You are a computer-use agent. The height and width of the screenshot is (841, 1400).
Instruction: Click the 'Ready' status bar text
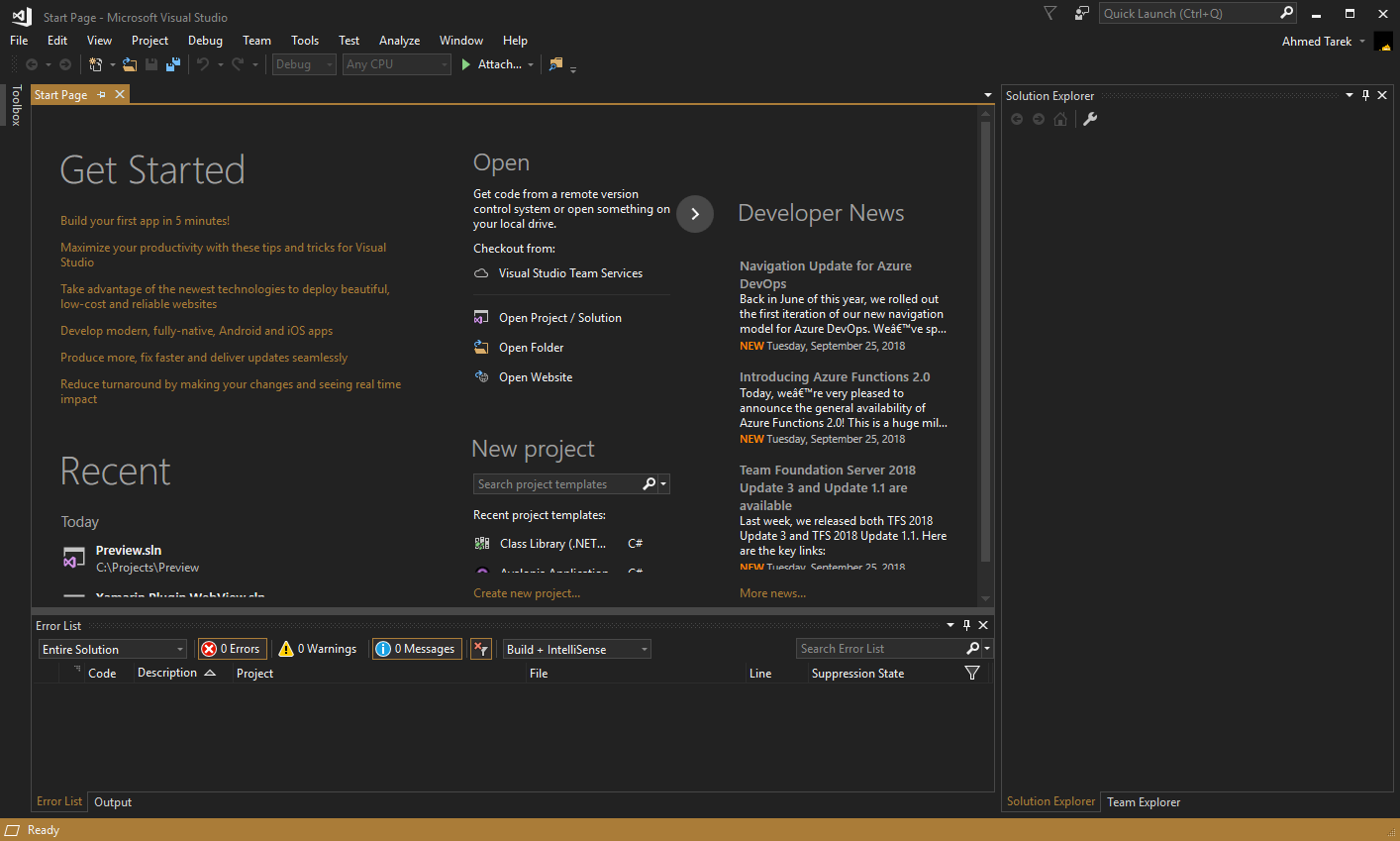tap(44, 830)
